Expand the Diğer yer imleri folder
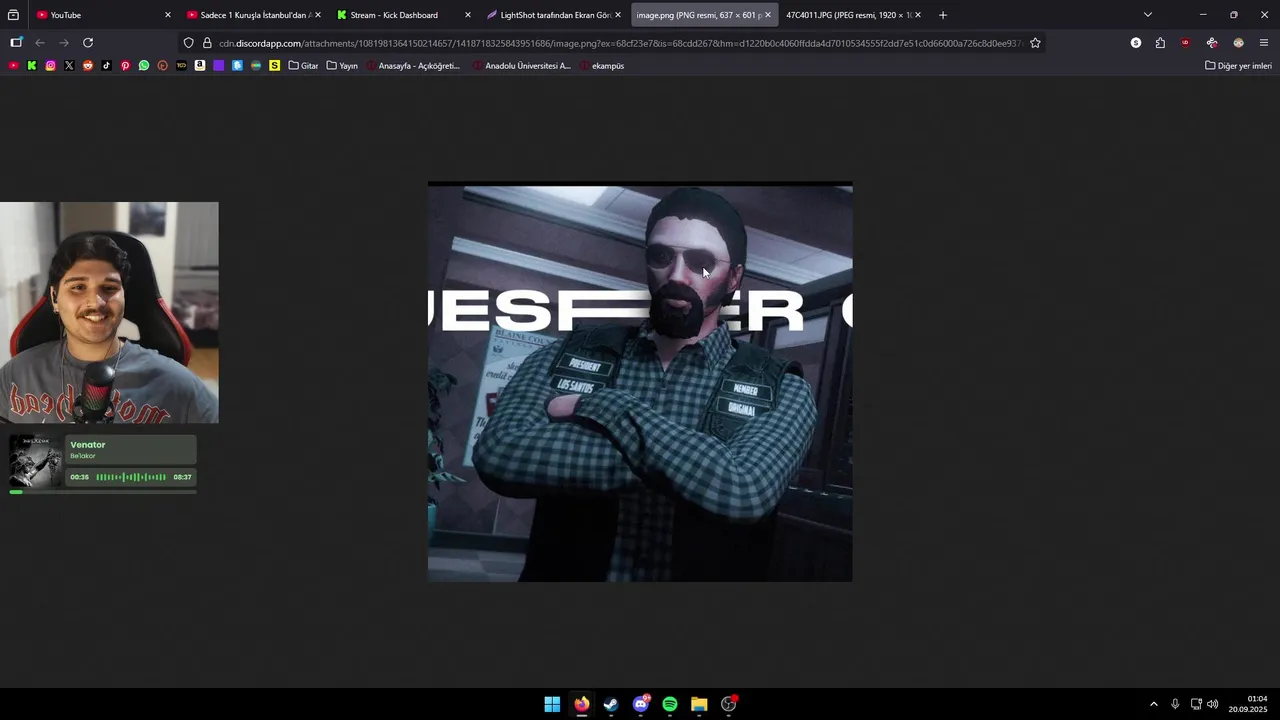 [x=1238, y=66]
